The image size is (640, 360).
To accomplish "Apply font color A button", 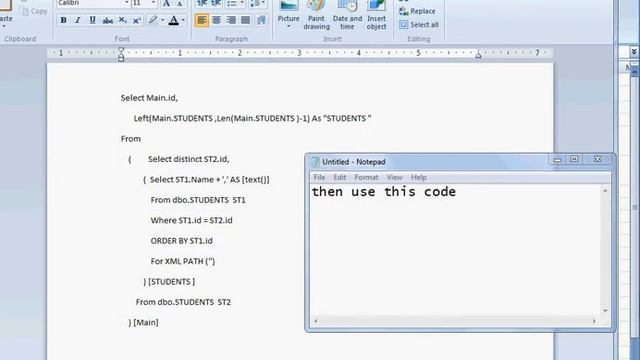I will click(173, 20).
